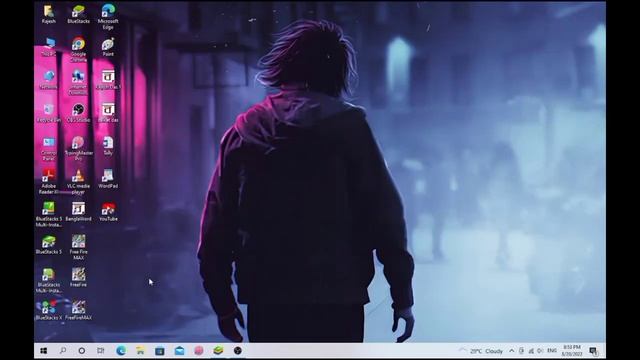Open Microsoft Edge desktop shortcut
This screenshot has width=640, height=360.
pyautogui.click(x=108, y=16)
